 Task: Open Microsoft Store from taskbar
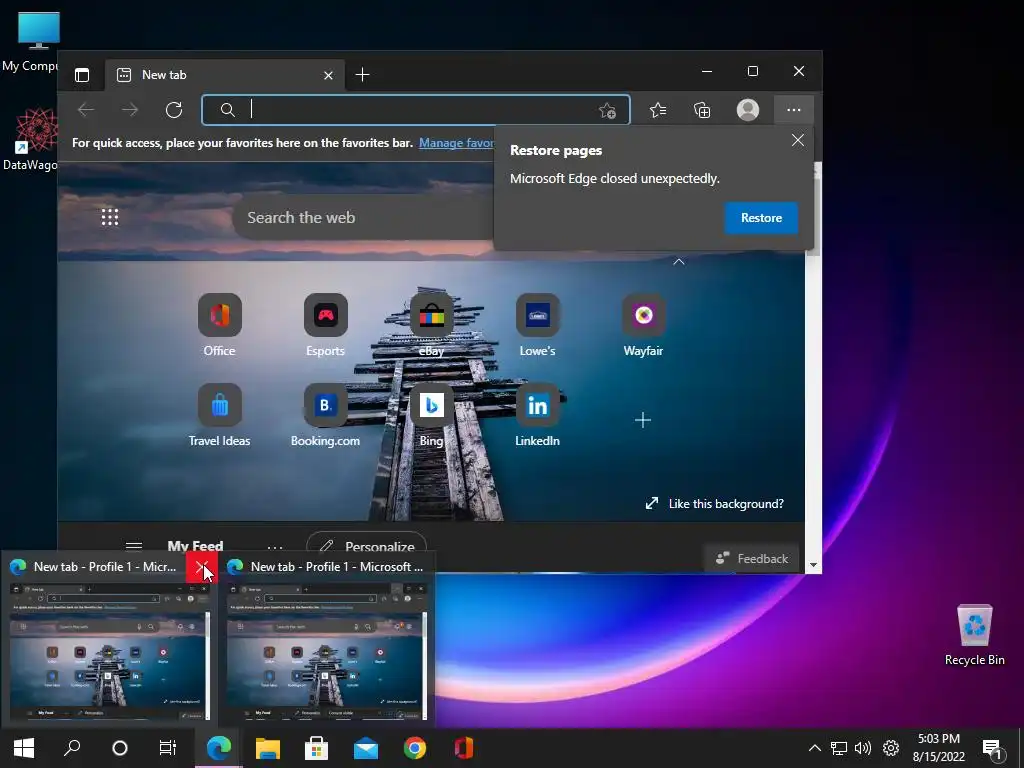coord(317,748)
